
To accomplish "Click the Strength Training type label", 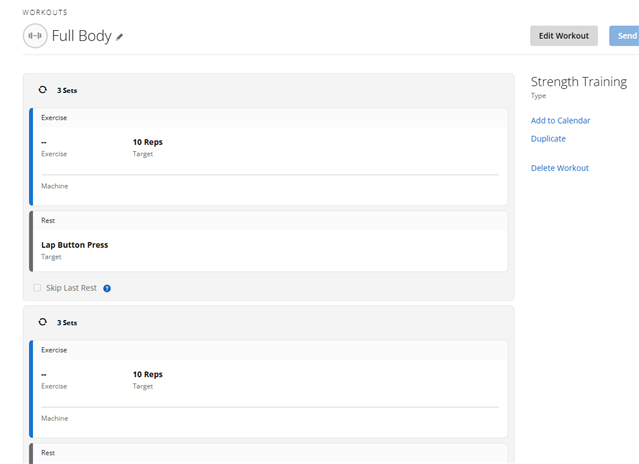I will (578, 82).
